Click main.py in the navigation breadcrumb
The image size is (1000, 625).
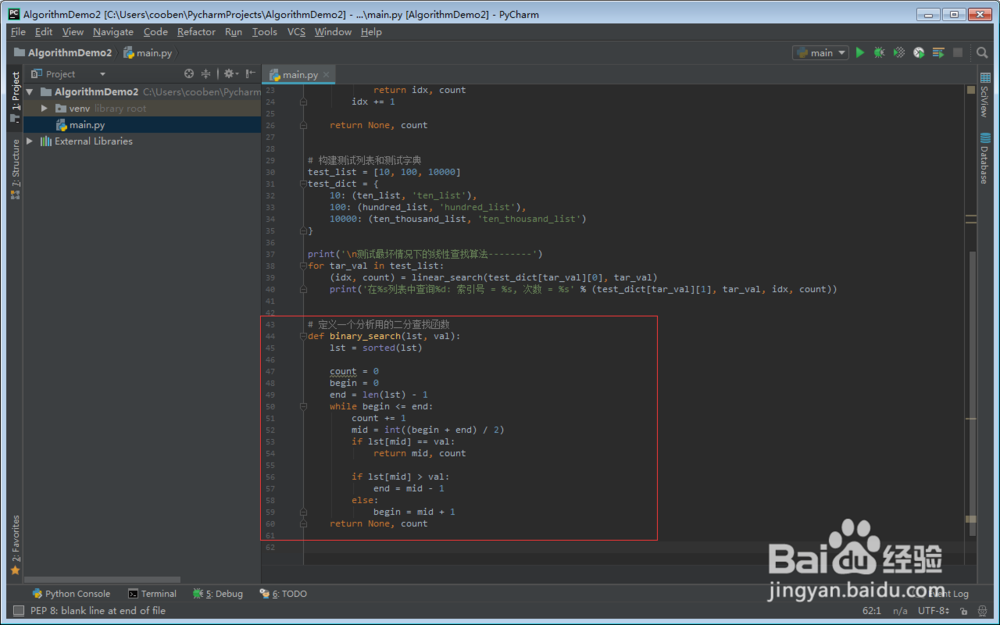[148, 53]
